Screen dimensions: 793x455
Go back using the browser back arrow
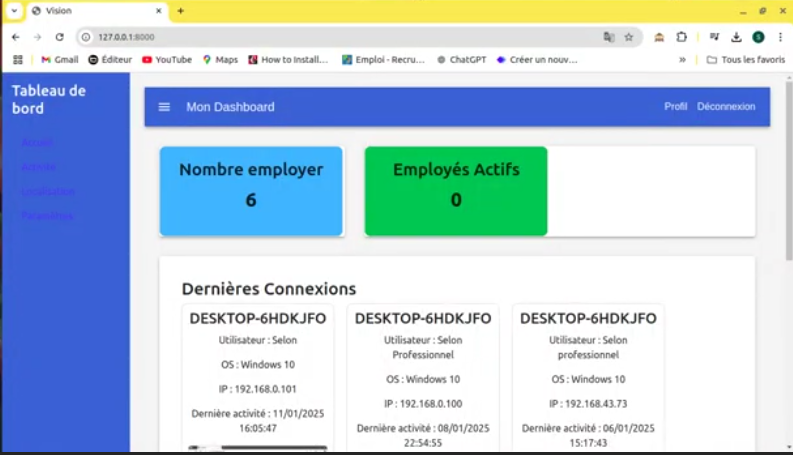16,37
